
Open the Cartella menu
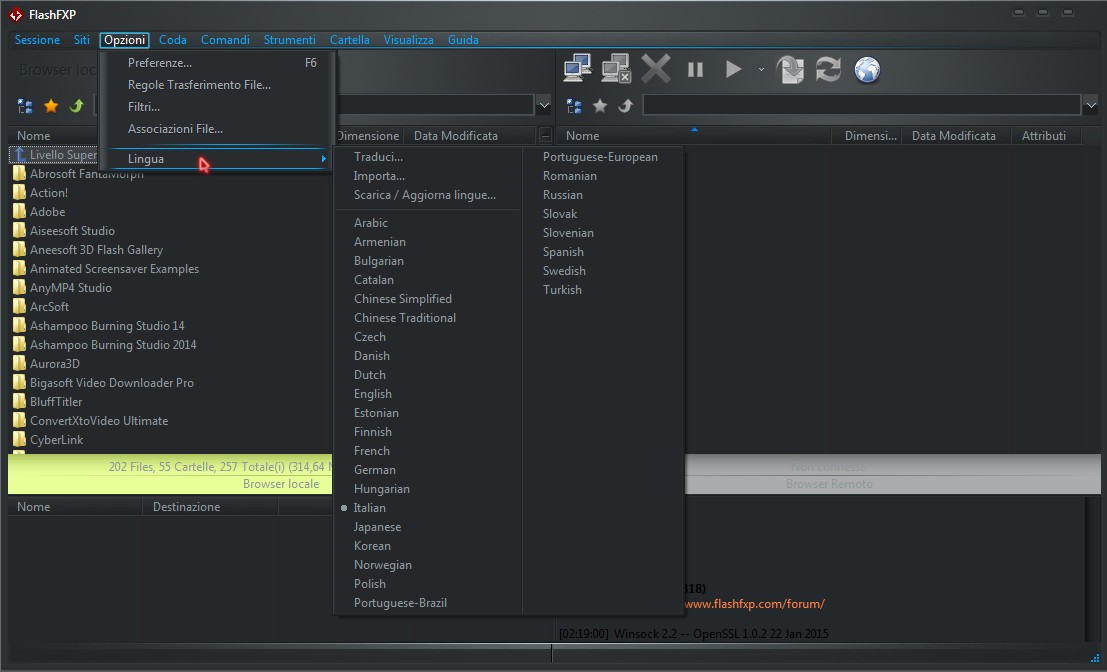point(349,40)
